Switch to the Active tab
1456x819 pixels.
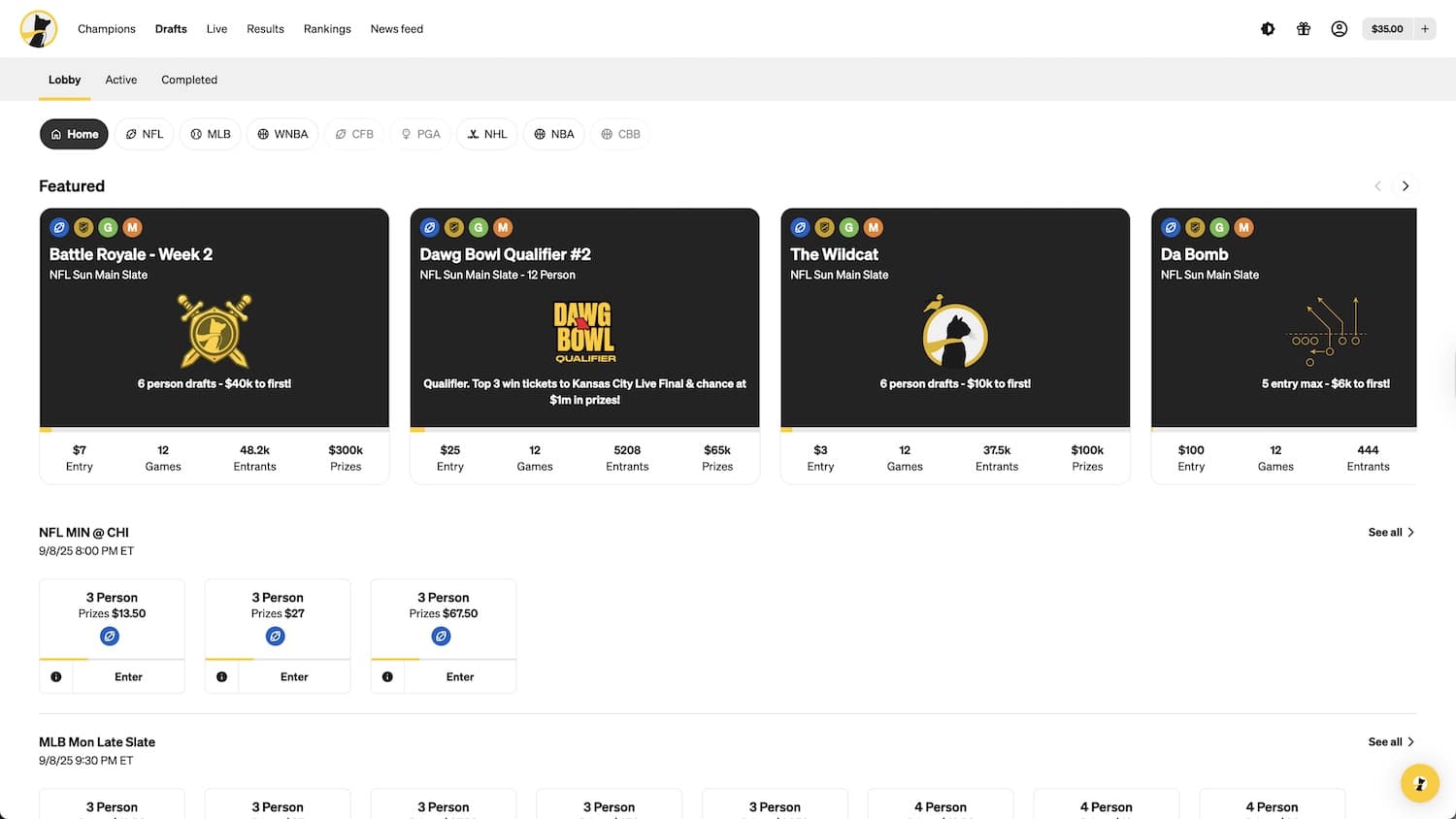pyautogui.click(x=121, y=80)
